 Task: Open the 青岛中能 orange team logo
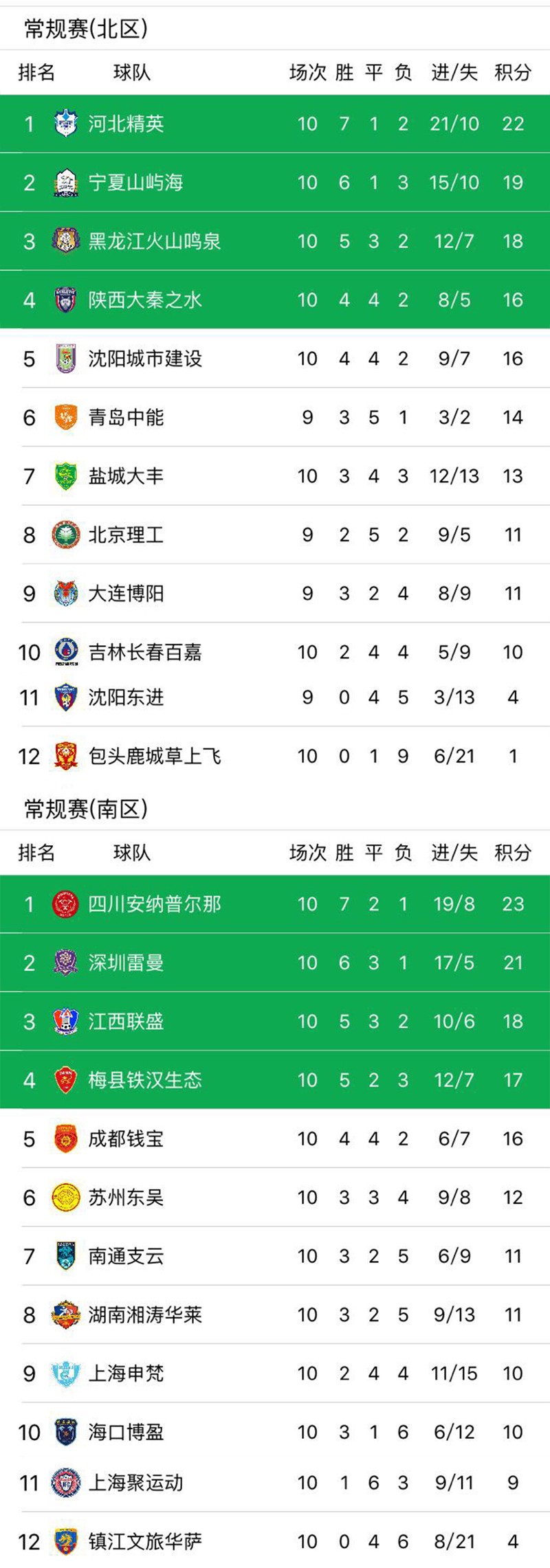(66, 417)
